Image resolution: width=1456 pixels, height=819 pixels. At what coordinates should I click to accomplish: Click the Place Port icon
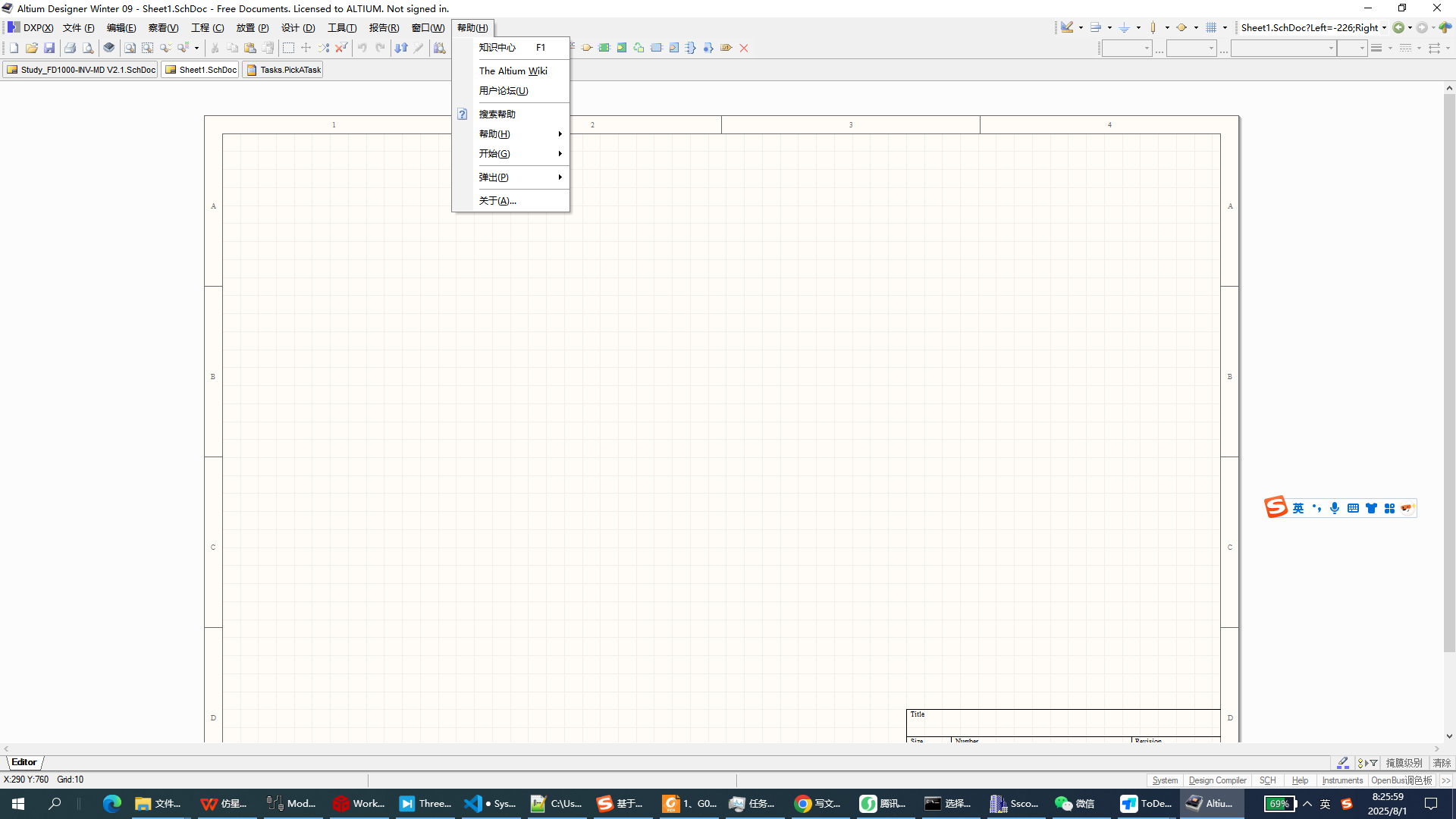tap(587, 48)
